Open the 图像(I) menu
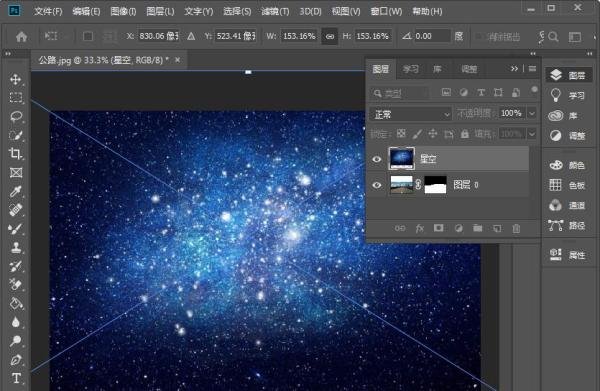 pyautogui.click(x=123, y=11)
